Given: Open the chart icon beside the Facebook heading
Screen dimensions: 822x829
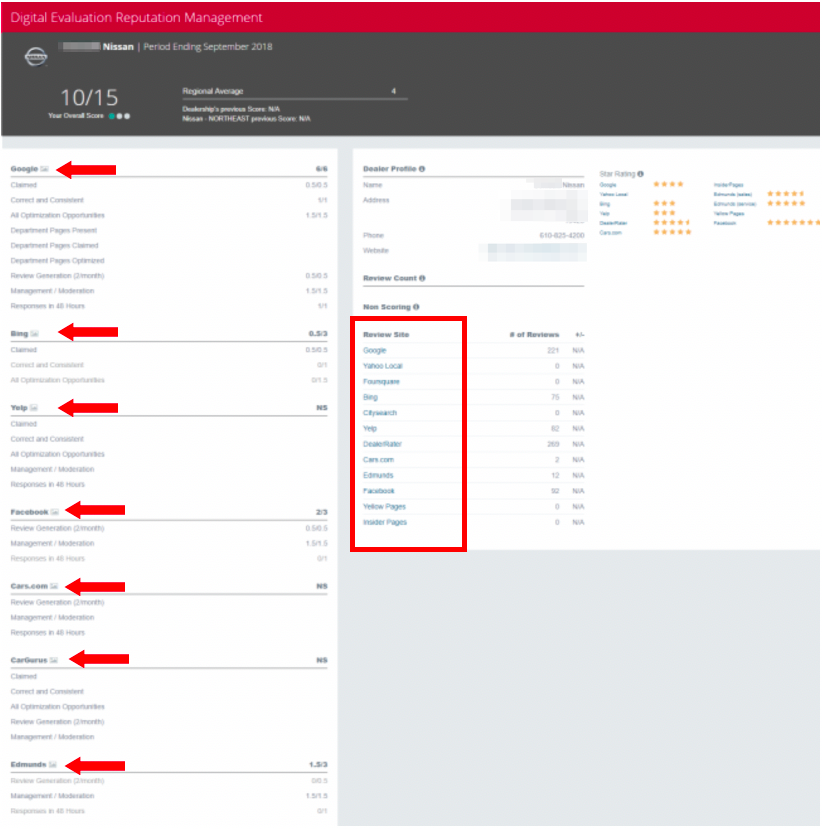Looking at the screenshot, I should click(x=54, y=512).
